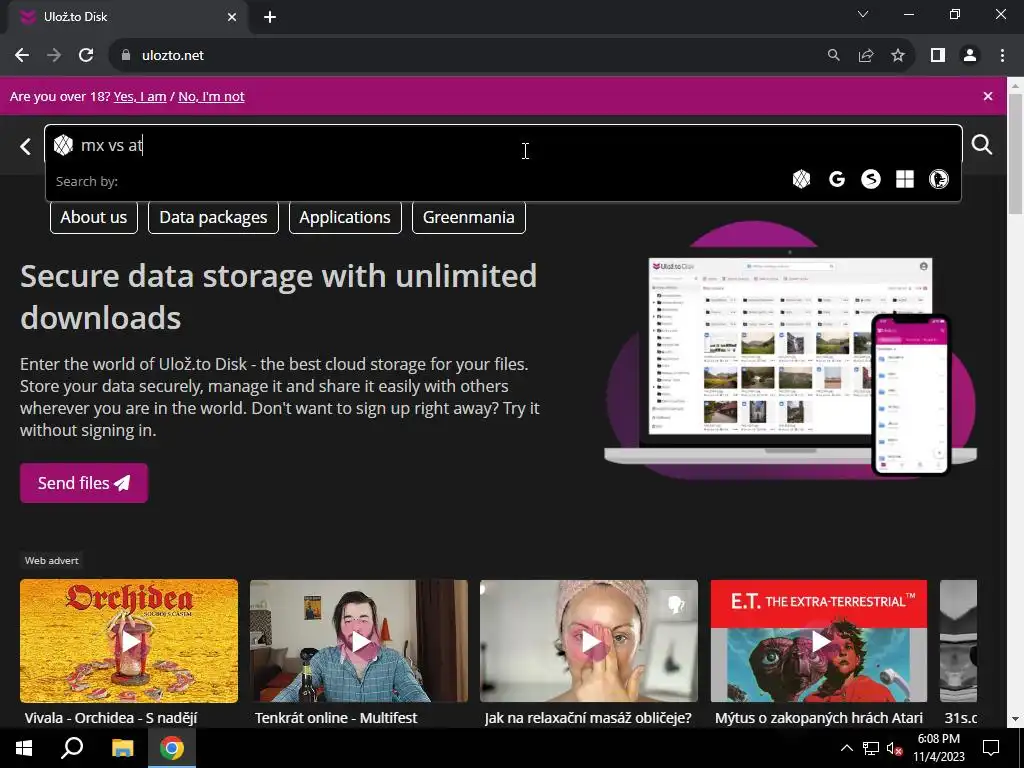1024x768 pixels.
Task: Click the Send files button
Action: click(84, 483)
